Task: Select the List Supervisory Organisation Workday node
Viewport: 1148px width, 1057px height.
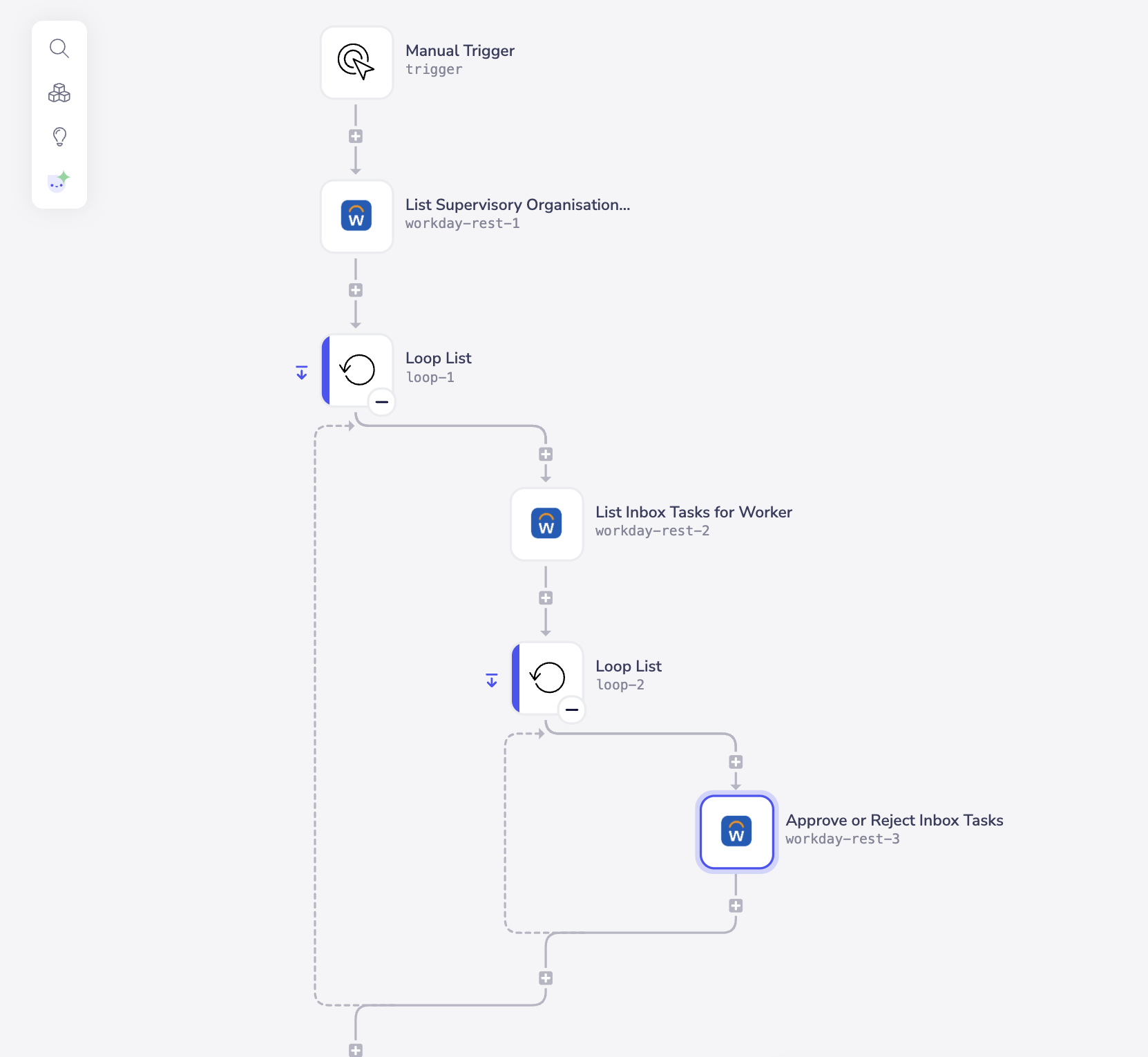Action: click(356, 216)
